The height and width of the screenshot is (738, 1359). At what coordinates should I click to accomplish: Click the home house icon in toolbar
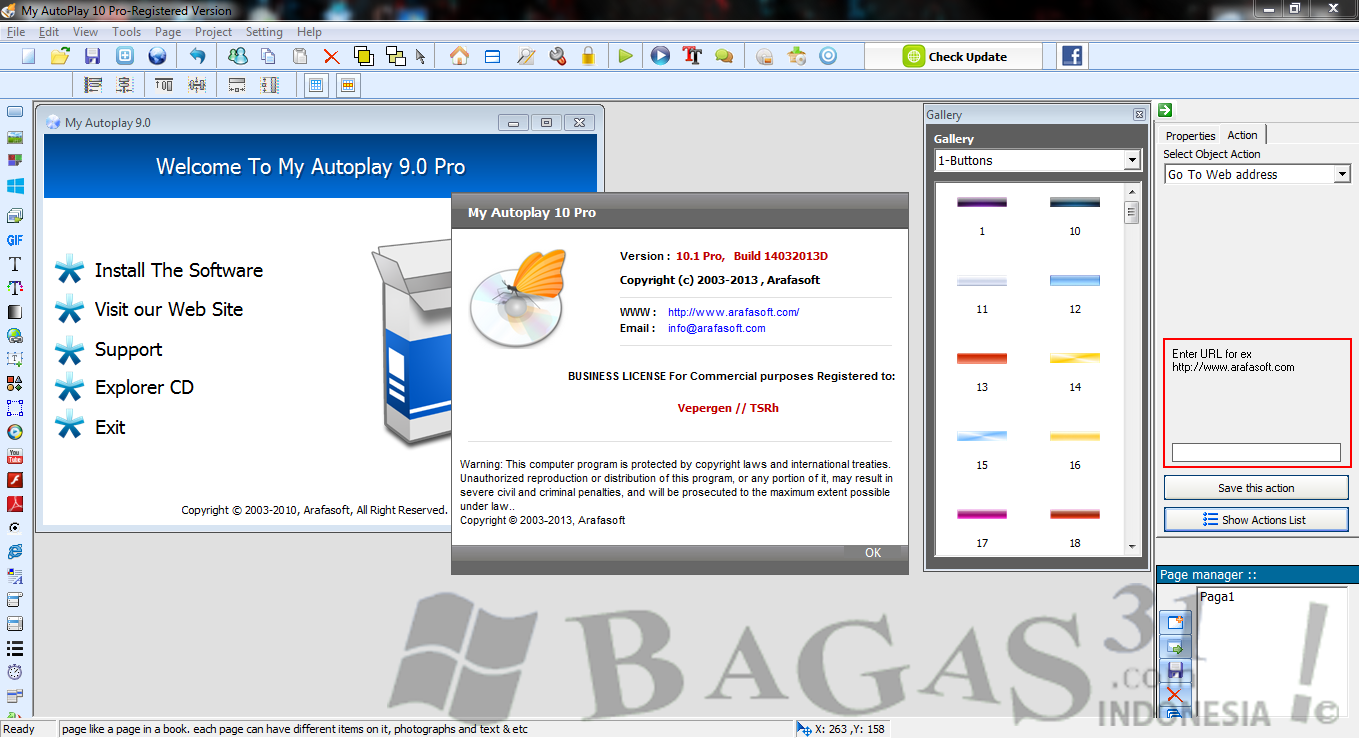(x=459, y=57)
